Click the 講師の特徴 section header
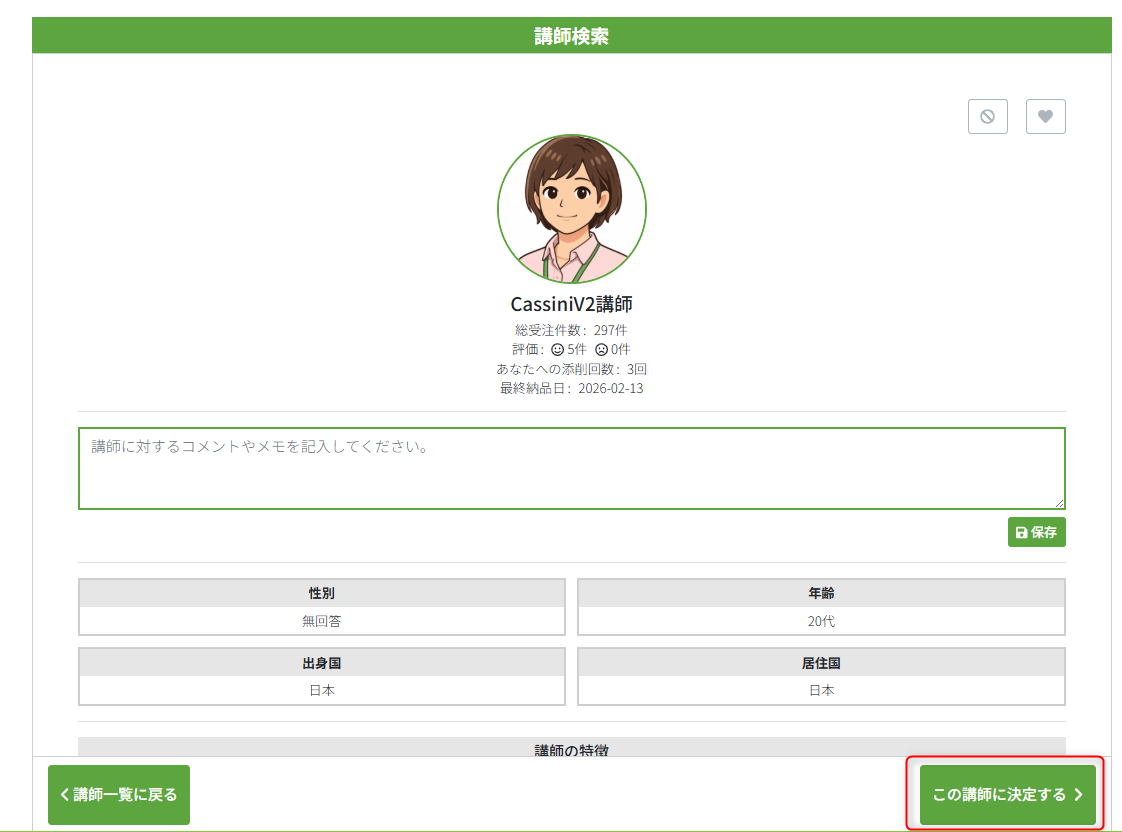 point(571,748)
